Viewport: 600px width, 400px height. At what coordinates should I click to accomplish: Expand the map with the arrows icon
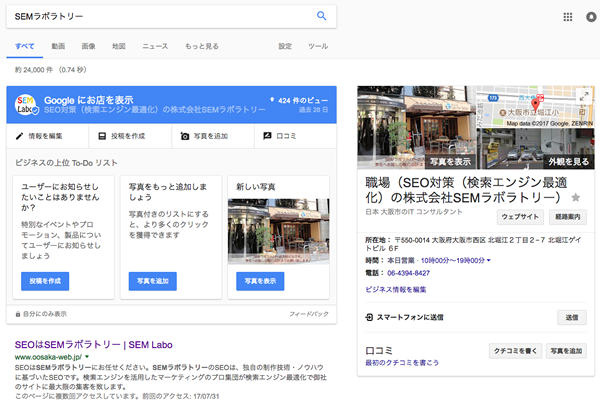(x=584, y=96)
